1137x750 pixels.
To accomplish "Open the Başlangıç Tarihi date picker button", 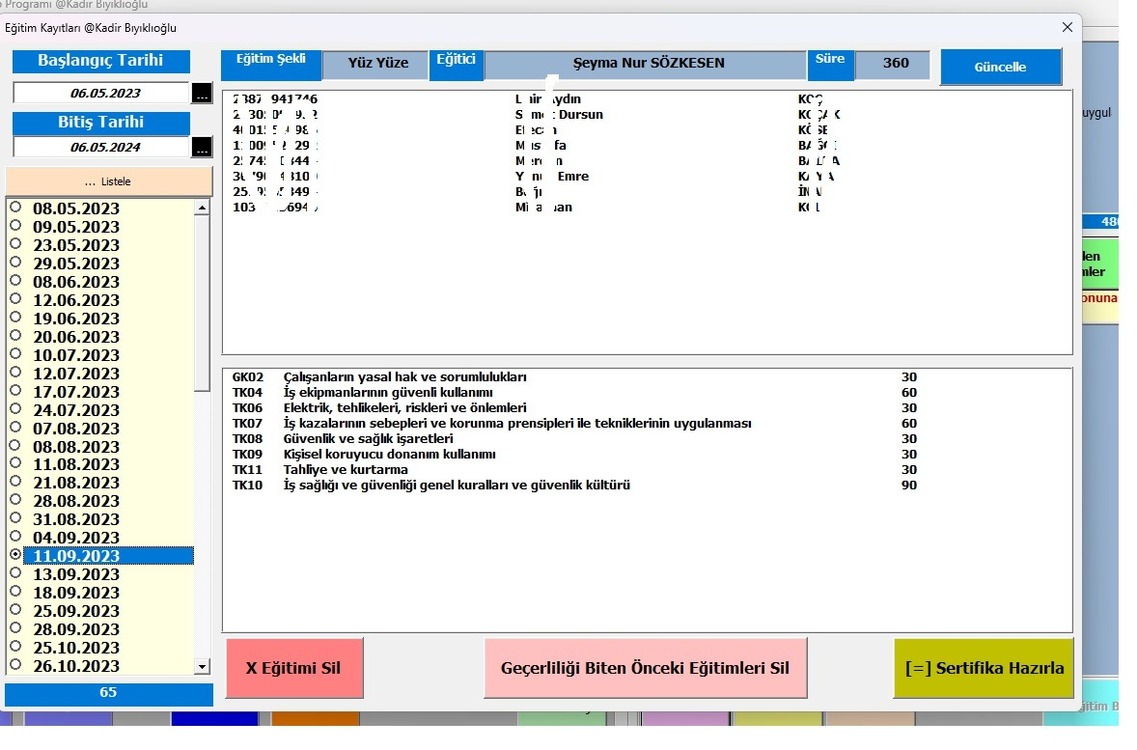I will 204,94.
